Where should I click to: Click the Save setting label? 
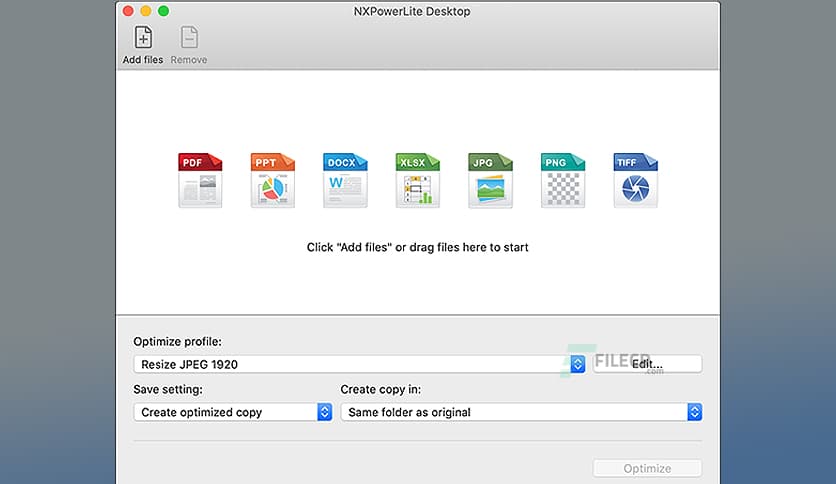click(x=168, y=390)
